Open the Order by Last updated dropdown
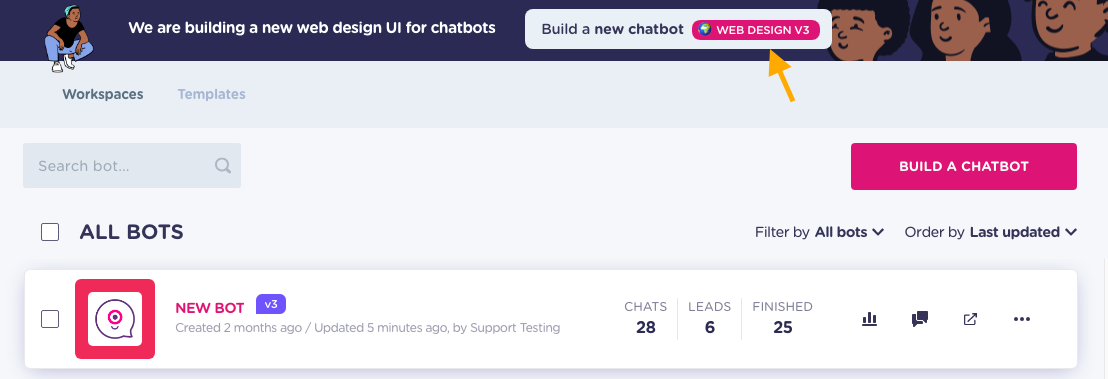This screenshot has width=1108, height=379. (x=990, y=232)
